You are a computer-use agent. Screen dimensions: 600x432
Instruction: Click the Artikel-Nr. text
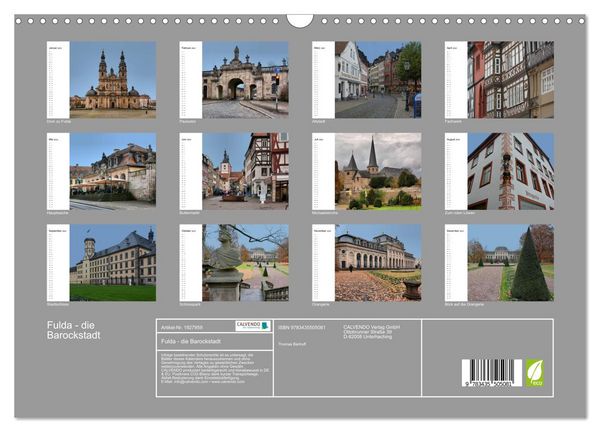(x=182, y=328)
